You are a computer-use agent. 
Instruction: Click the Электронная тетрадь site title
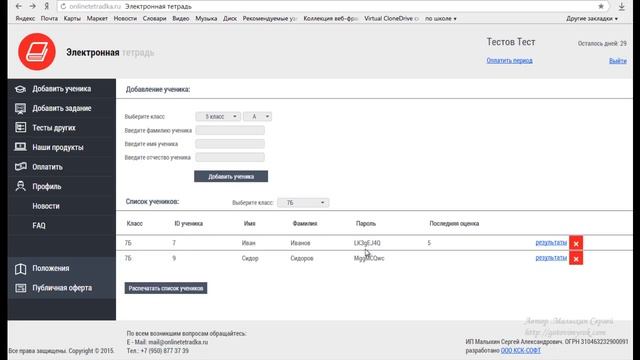coord(110,53)
